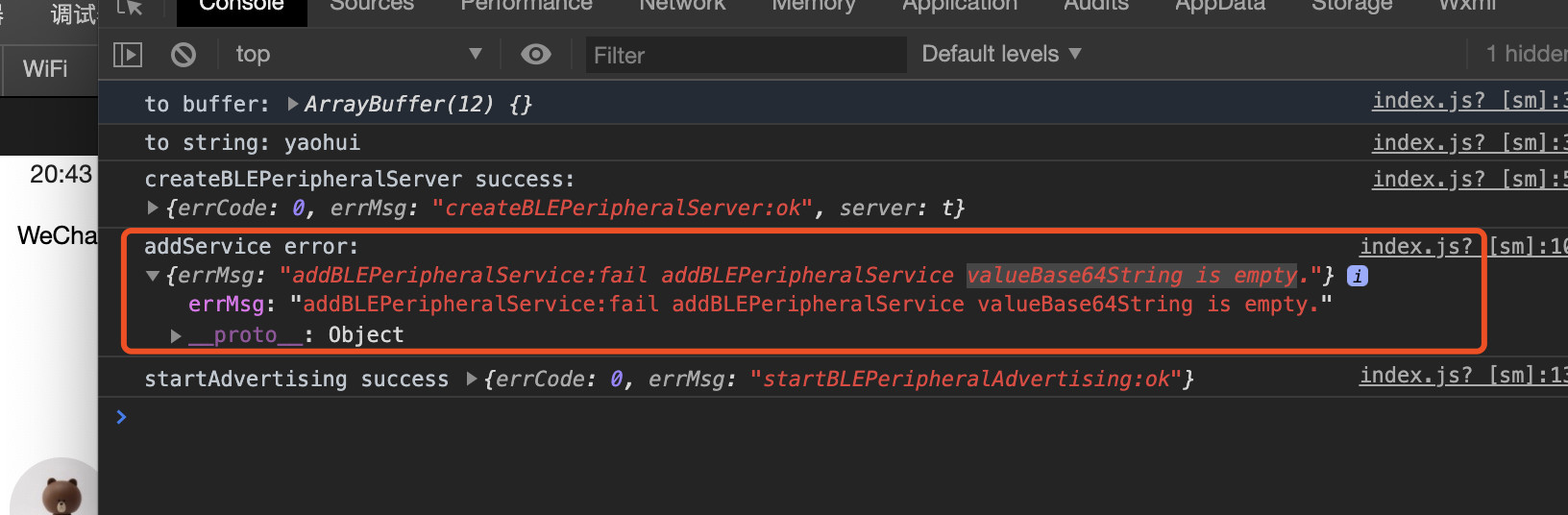Click the 20:43 clock in simulator
1568x515 pixels.
coord(61,174)
